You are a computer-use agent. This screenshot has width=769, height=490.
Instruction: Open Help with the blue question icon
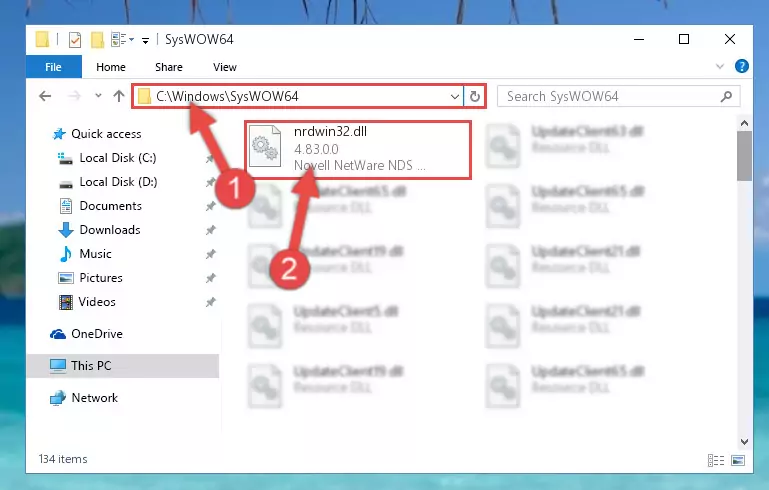click(x=742, y=66)
